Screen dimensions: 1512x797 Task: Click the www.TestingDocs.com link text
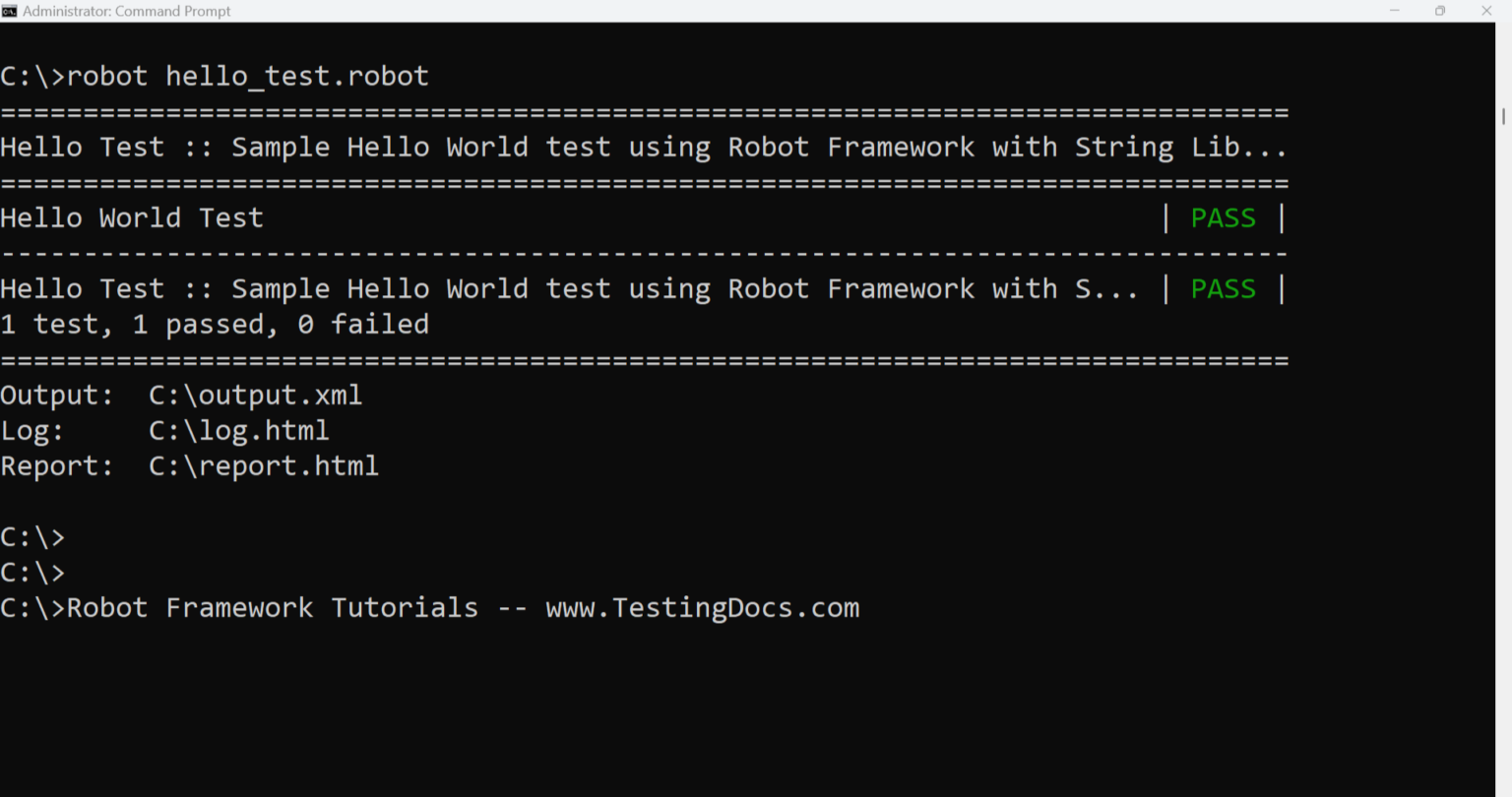point(702,607)
